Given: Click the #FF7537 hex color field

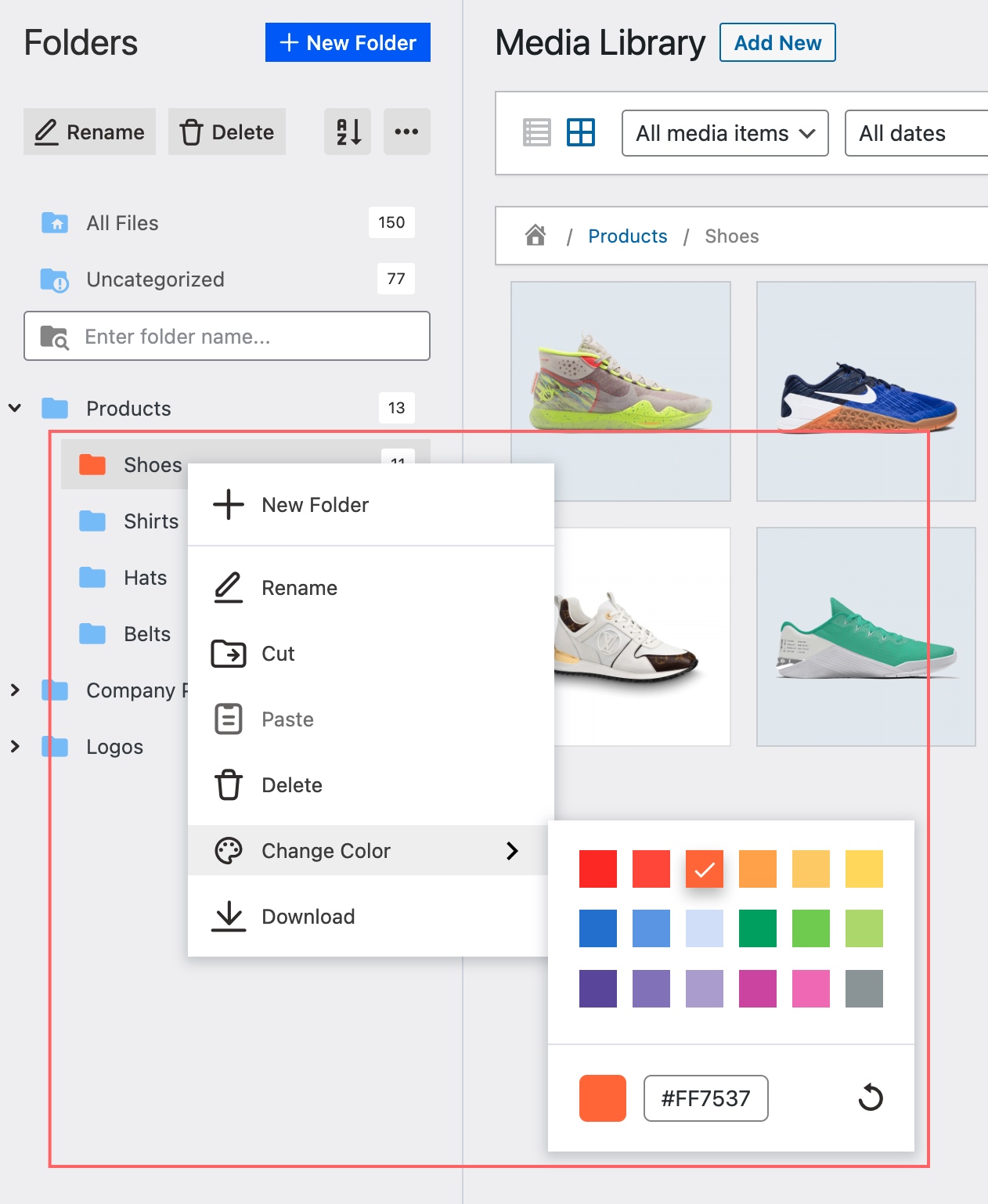Looking at the screenshot, I should pos(706,1098).
